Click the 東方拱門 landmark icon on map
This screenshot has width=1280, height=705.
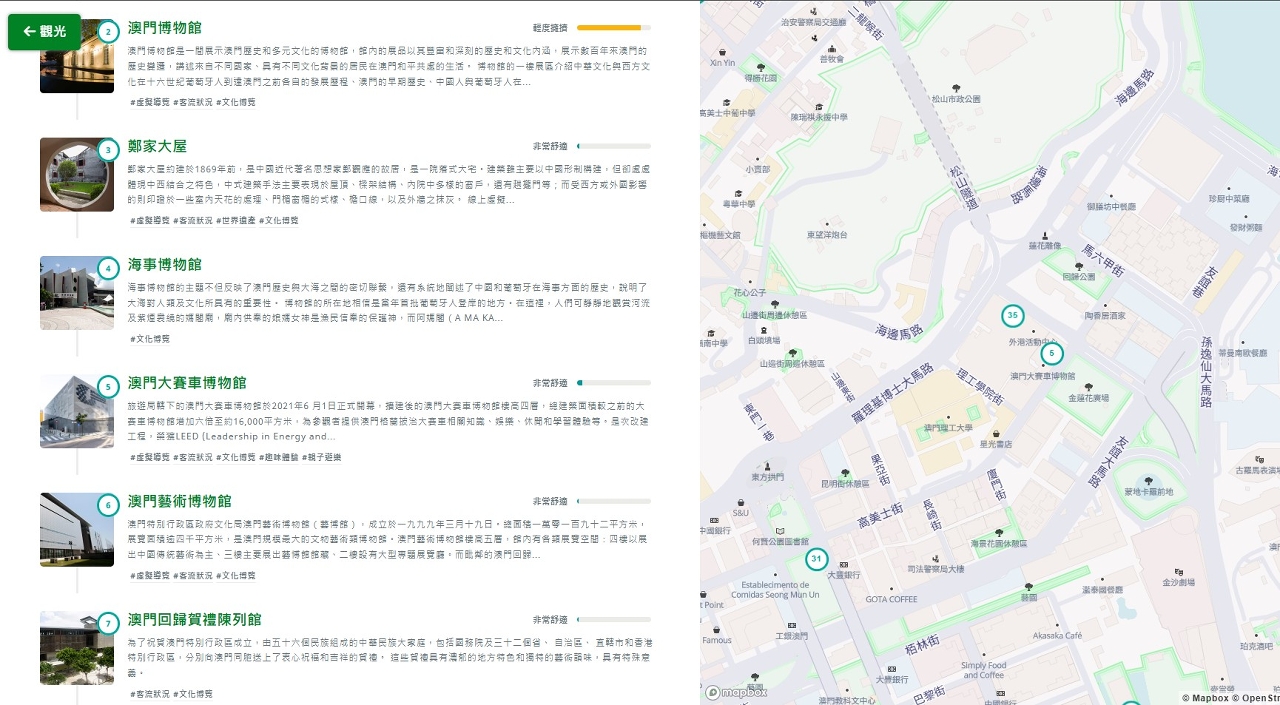(768, 466)
